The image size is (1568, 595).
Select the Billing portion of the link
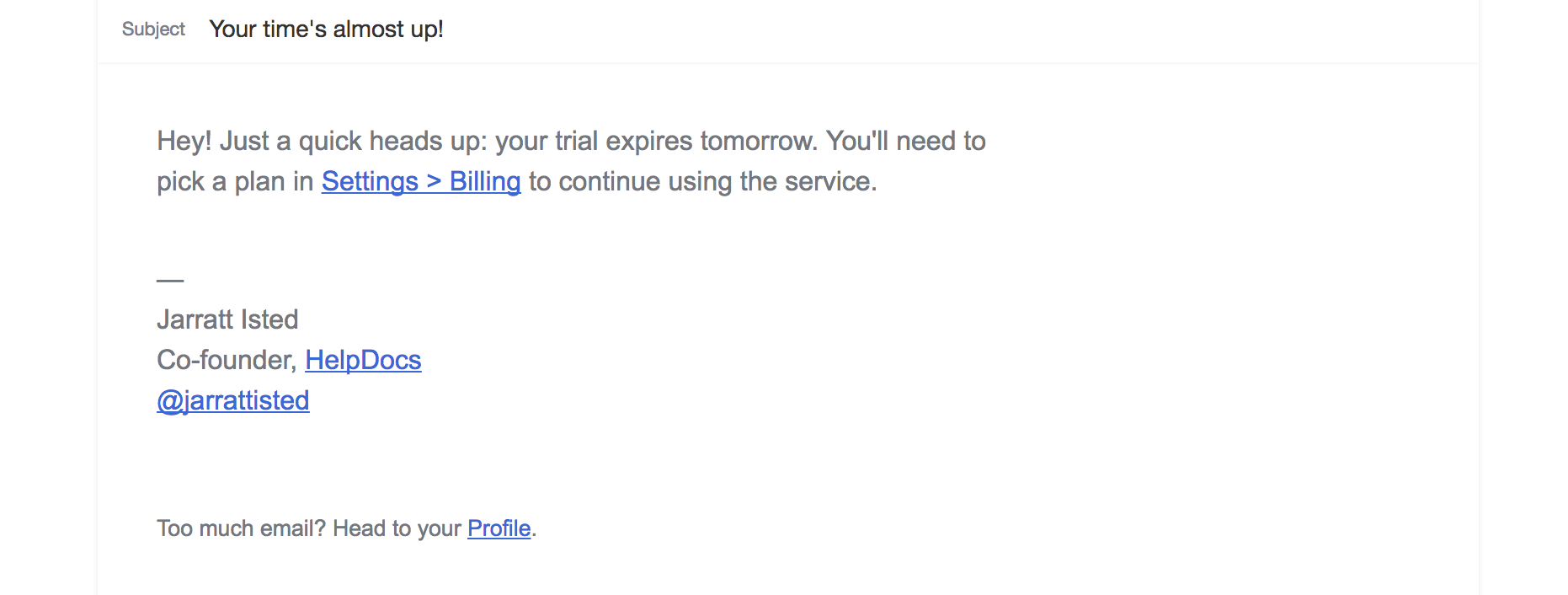[486, 181]
